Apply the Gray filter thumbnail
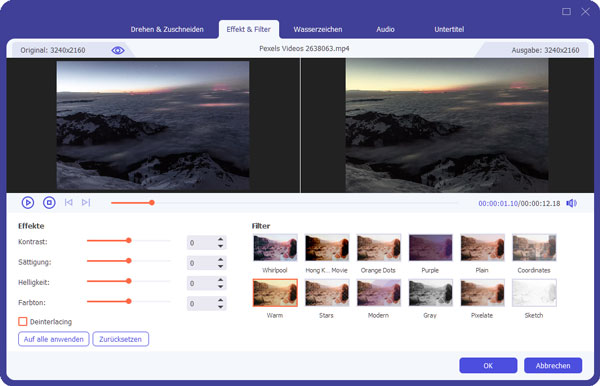Image resolution: width=600 pixels, height=386 pixels. click(x=430, y=293)
